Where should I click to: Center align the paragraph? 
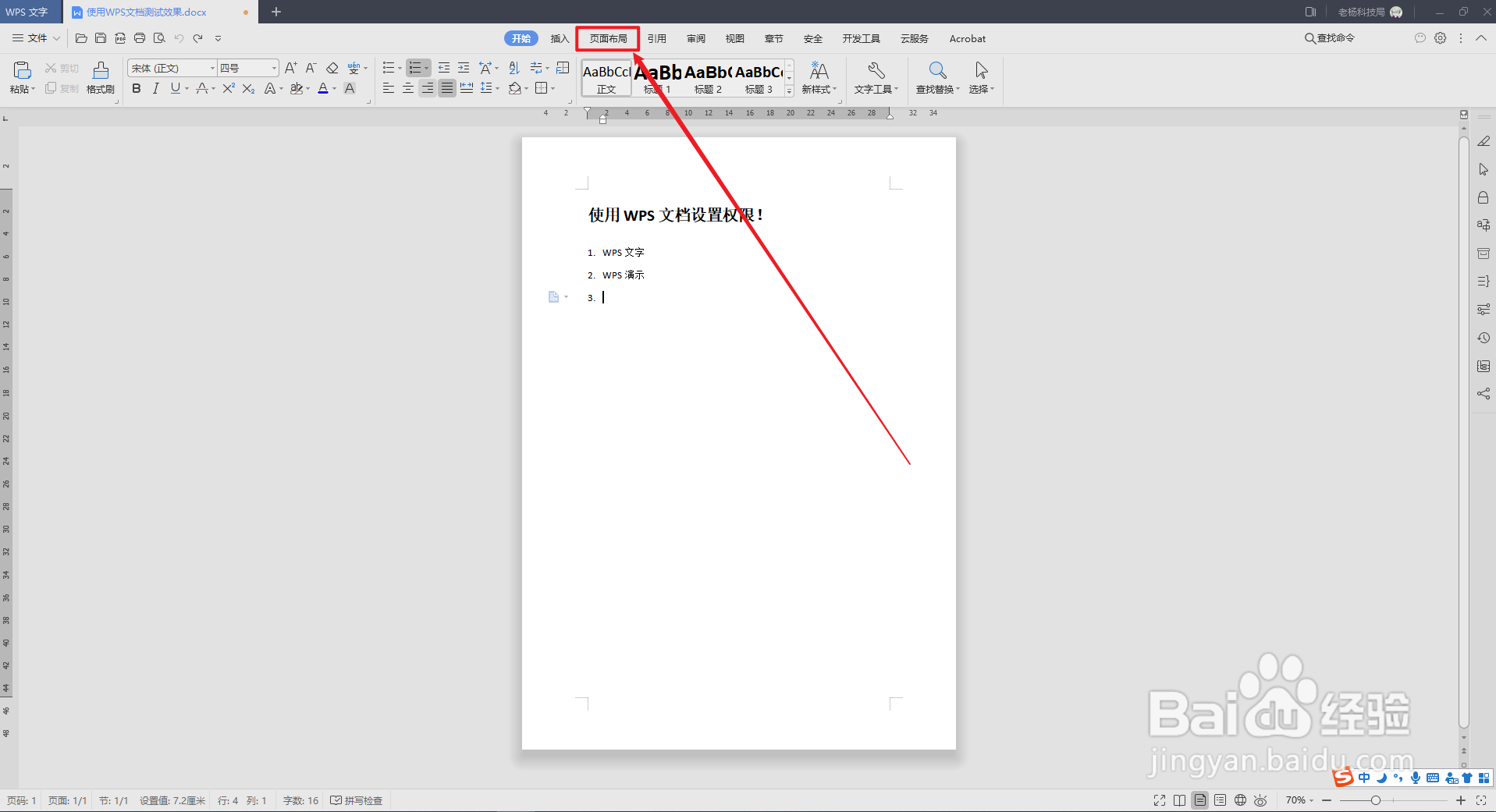pyautogui.click(x=408, y=89)
